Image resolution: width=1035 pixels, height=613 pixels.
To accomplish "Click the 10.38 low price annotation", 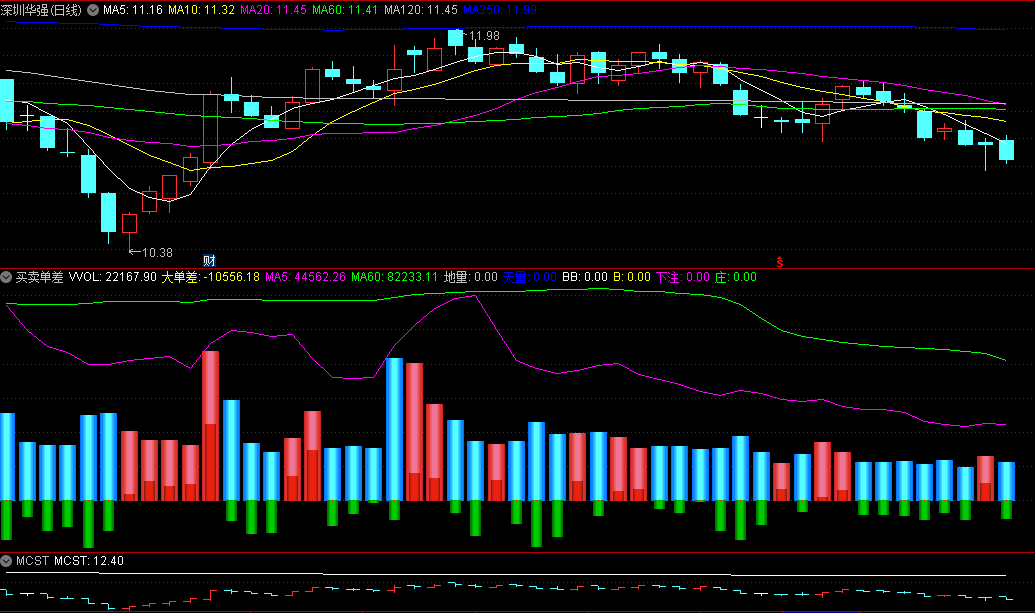I will [x=157, y=253].
